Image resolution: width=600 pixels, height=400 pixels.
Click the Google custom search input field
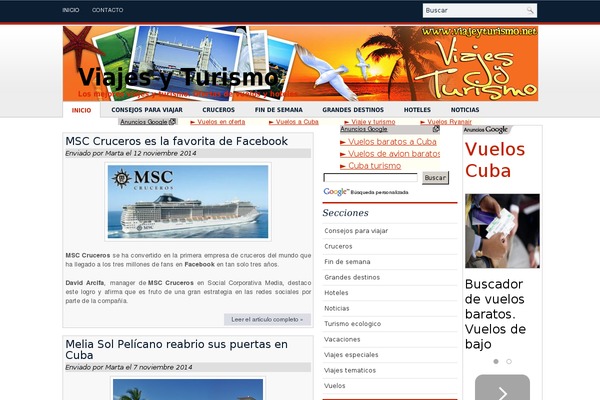point(370,178)
